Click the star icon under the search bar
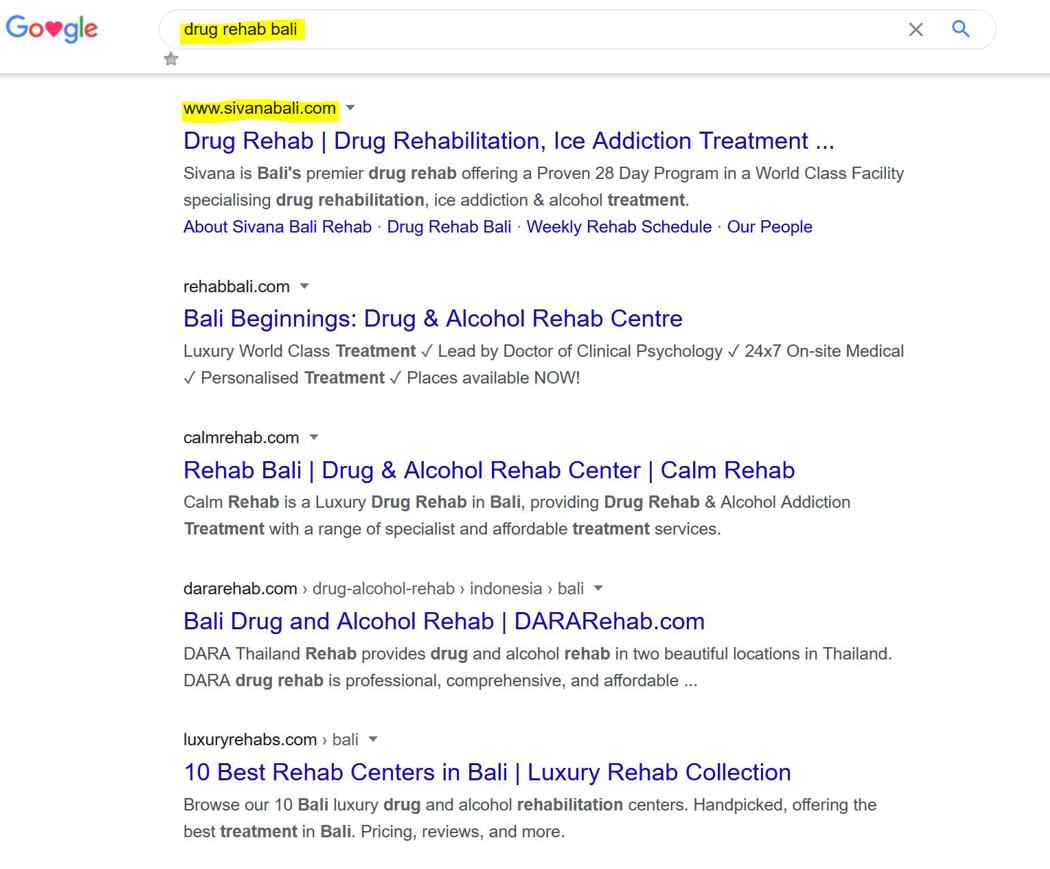The image size is (1050, 869). click(171, 59)
